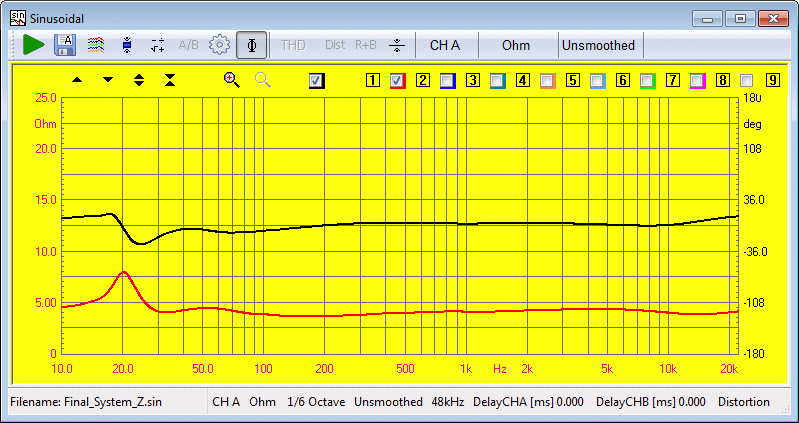Click the 25.0 top impedance axis value
Screen dimensions: 799x423
tap(46, 97)
